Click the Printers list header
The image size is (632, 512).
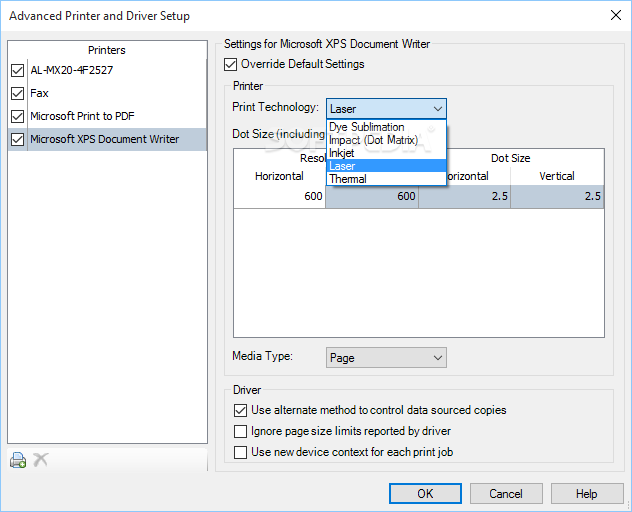click(107, 50)
